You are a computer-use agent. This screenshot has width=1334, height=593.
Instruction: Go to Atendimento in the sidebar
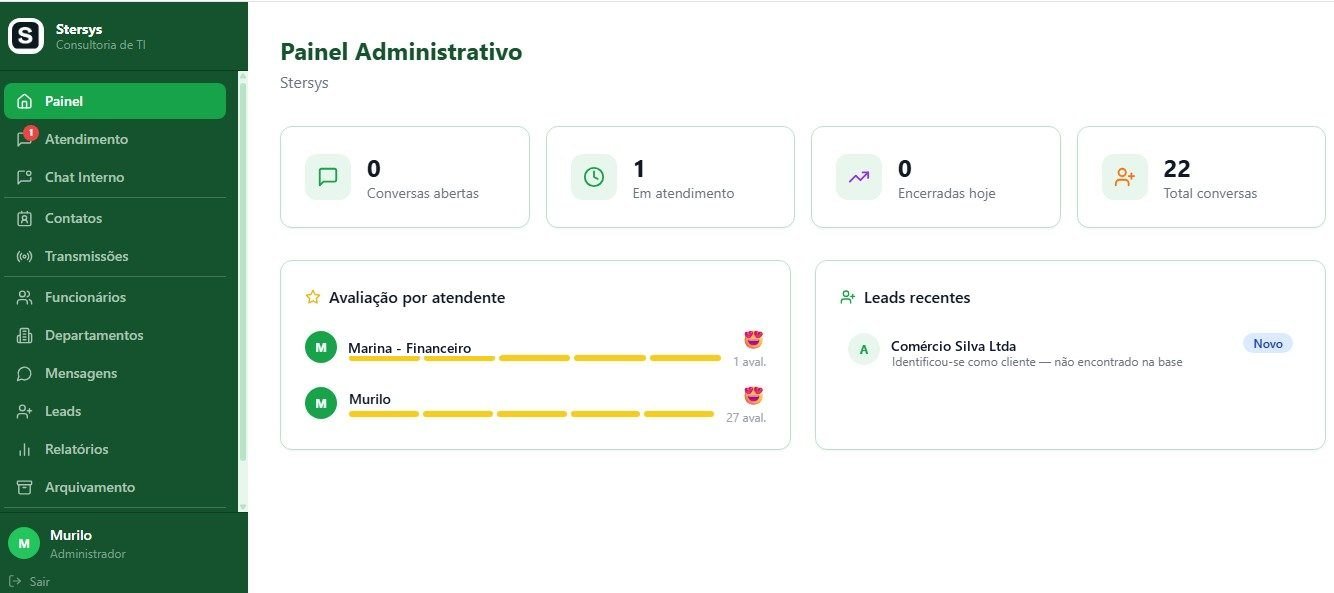115,139
